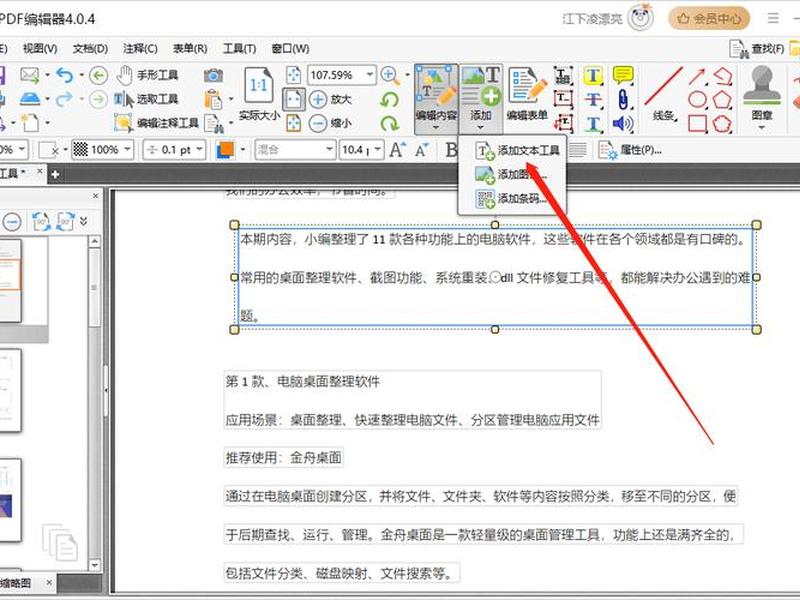
Task: Select the Polygon shape tool
Action: pos(722,99)
